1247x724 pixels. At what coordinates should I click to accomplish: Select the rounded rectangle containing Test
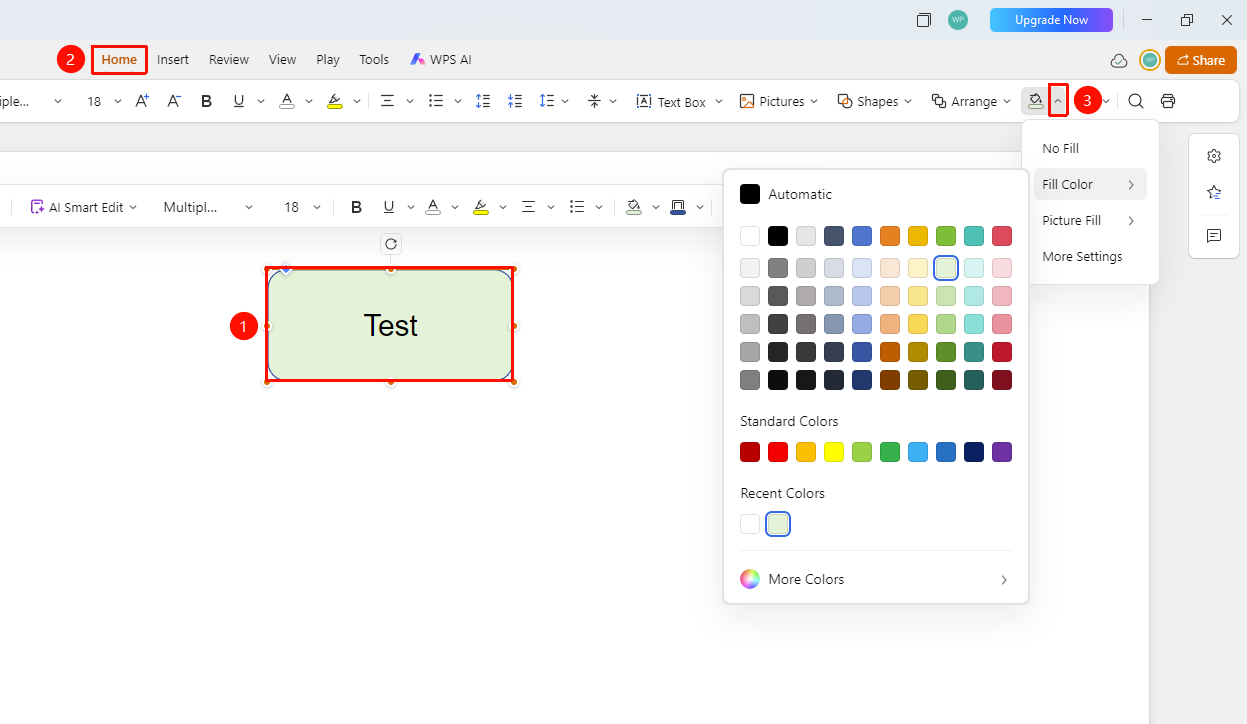point(390,326)
